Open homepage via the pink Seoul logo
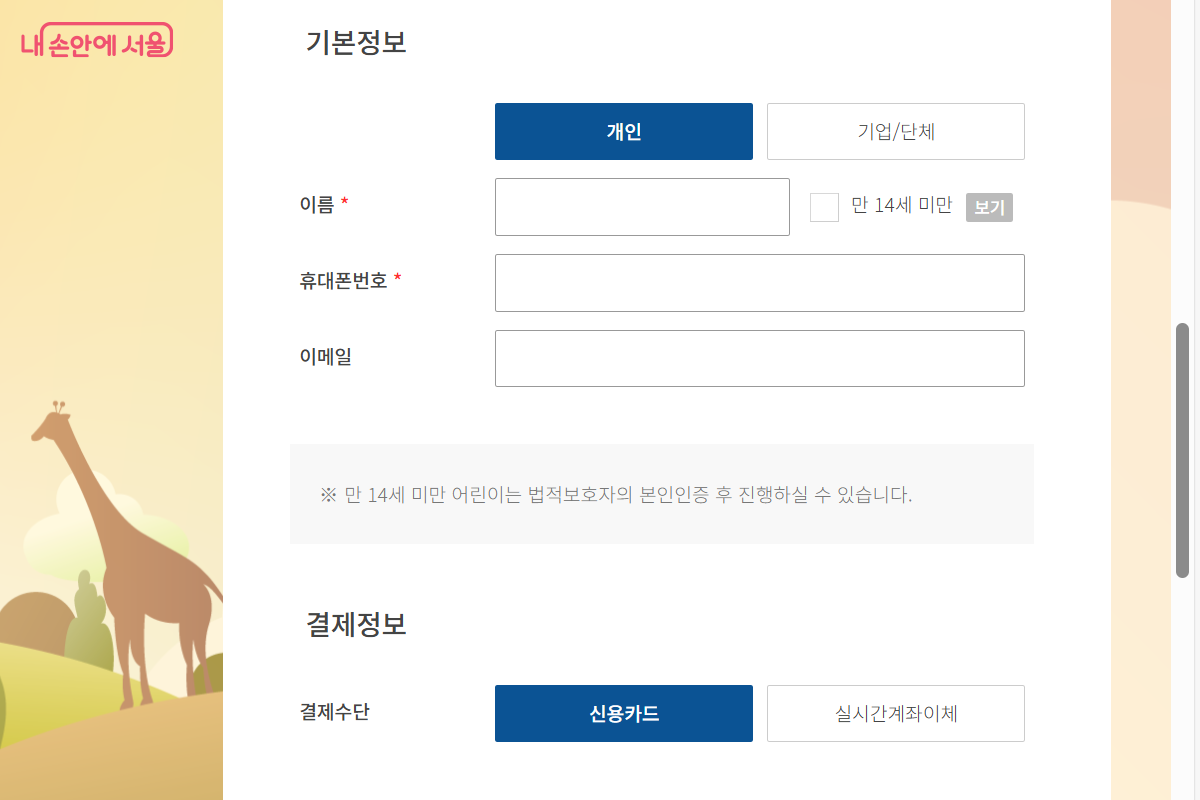Screen dimensions: 1200x800 (97, 40)
